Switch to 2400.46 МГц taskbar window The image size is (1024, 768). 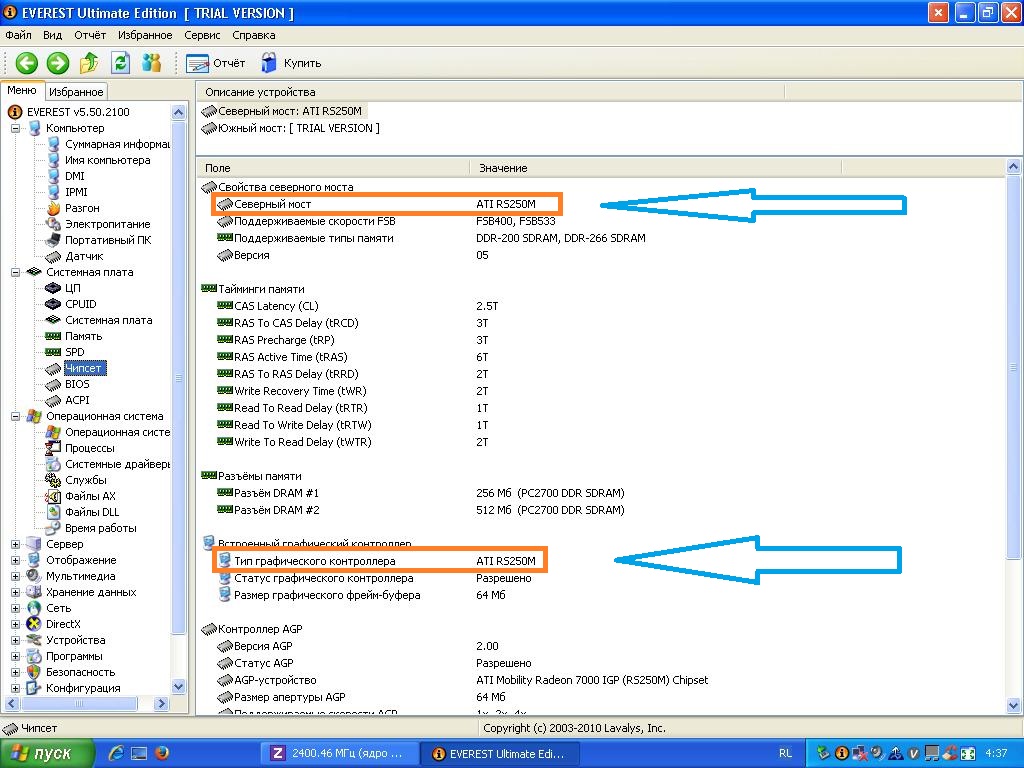click(x=339, y=754)
